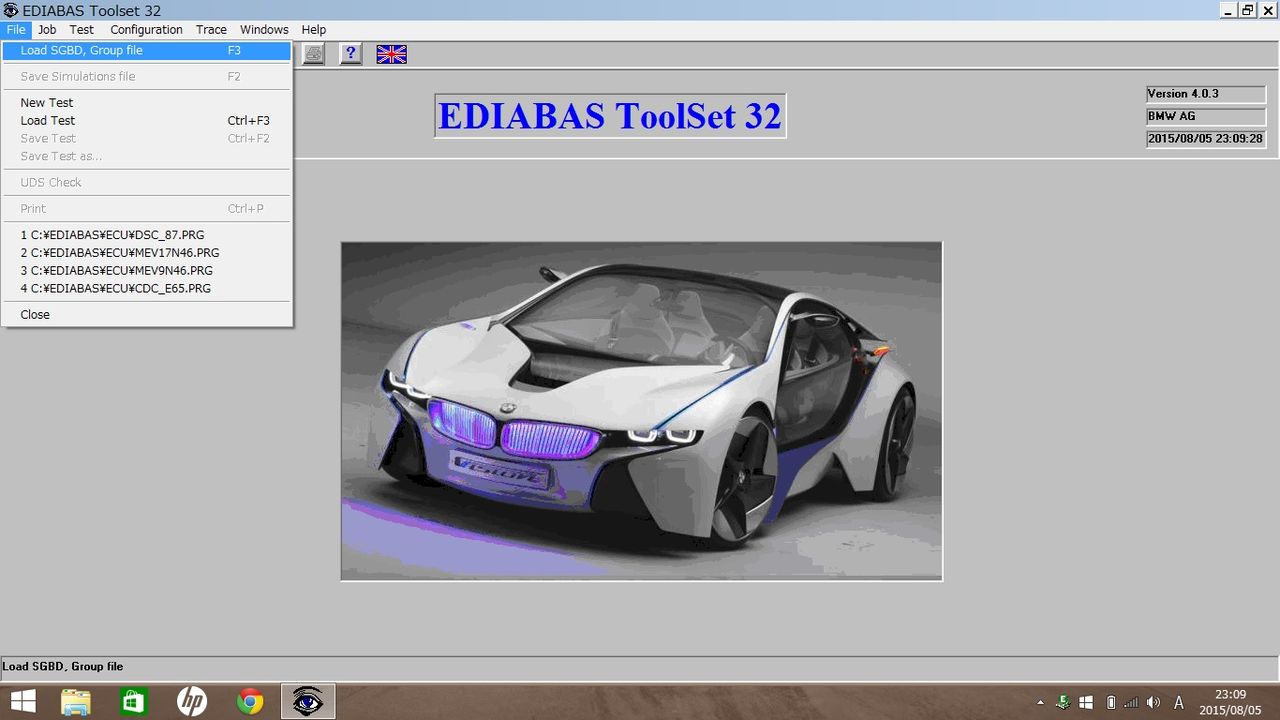Image resolution: width=1280 pixels, height=720 pixels.
Task: Open Google Chrome from taskbar
Action: (x=250, y=702)
